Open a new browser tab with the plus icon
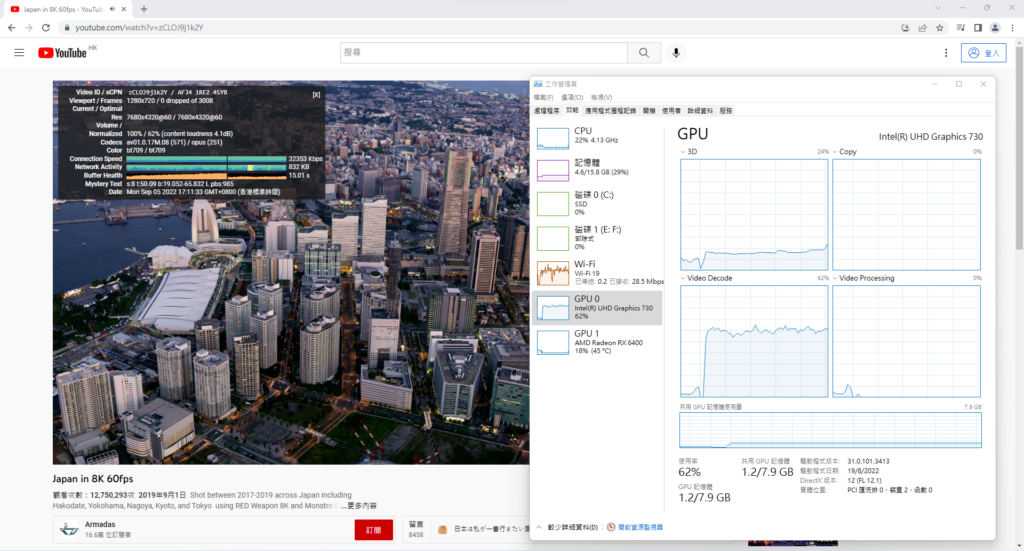1024x551 pixels. click(144, 8)
